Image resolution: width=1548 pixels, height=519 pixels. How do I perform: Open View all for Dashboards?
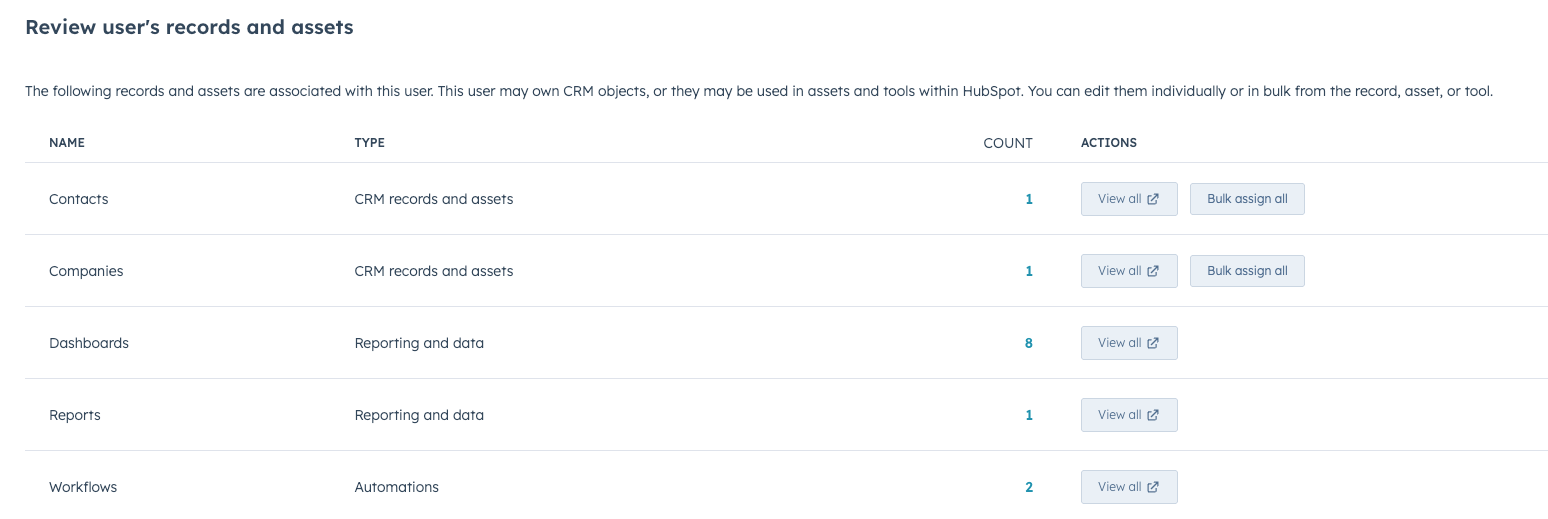coord(1129,343)
